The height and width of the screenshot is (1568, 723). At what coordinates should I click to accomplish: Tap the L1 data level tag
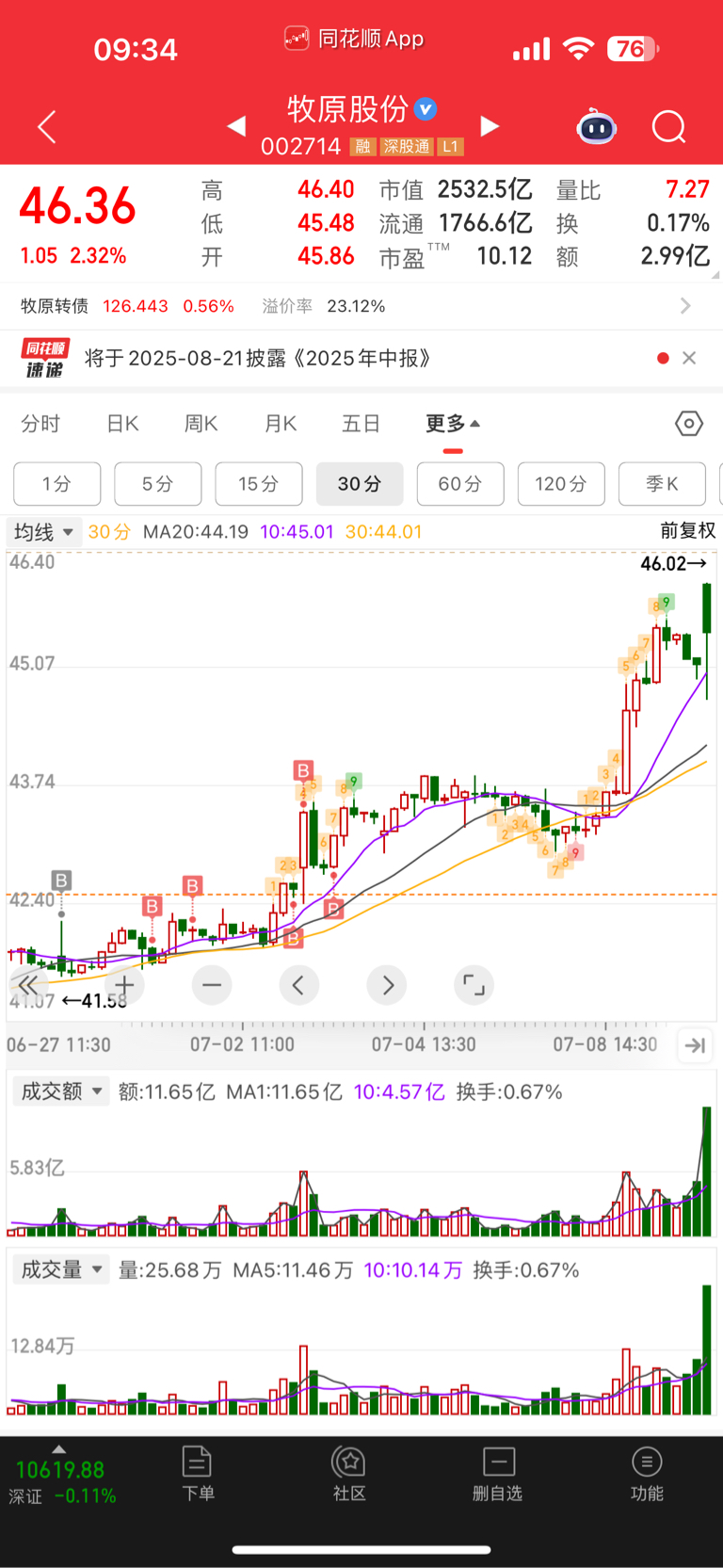click(451, 147)
